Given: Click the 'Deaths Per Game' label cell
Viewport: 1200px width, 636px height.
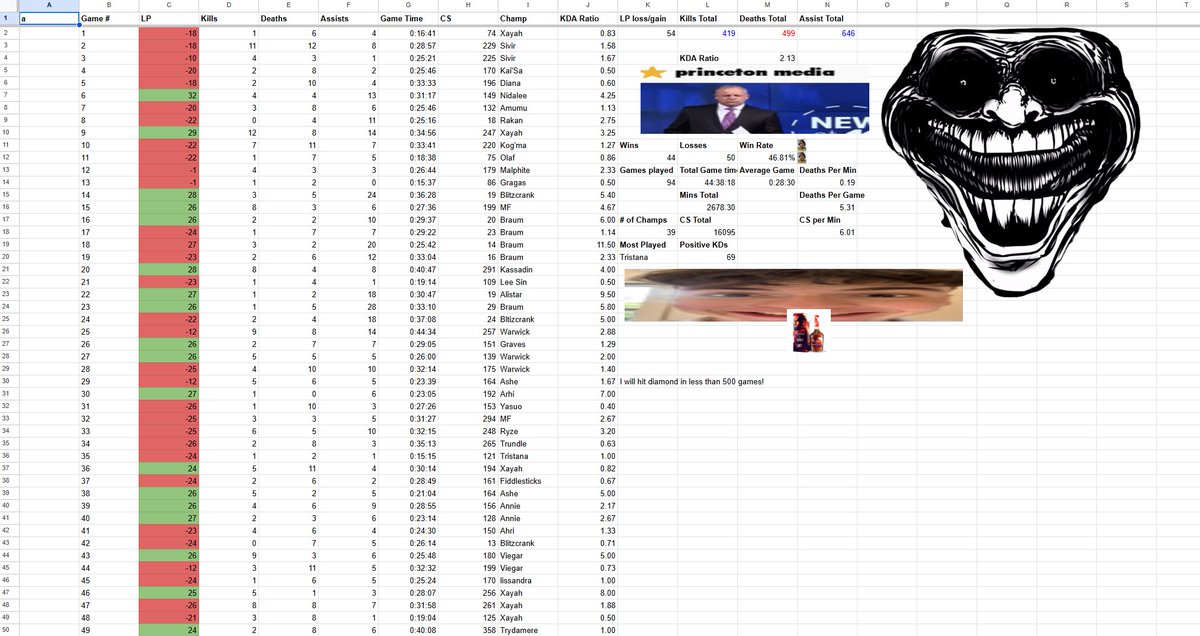Looking at the screenshot, I should [827, 195].
